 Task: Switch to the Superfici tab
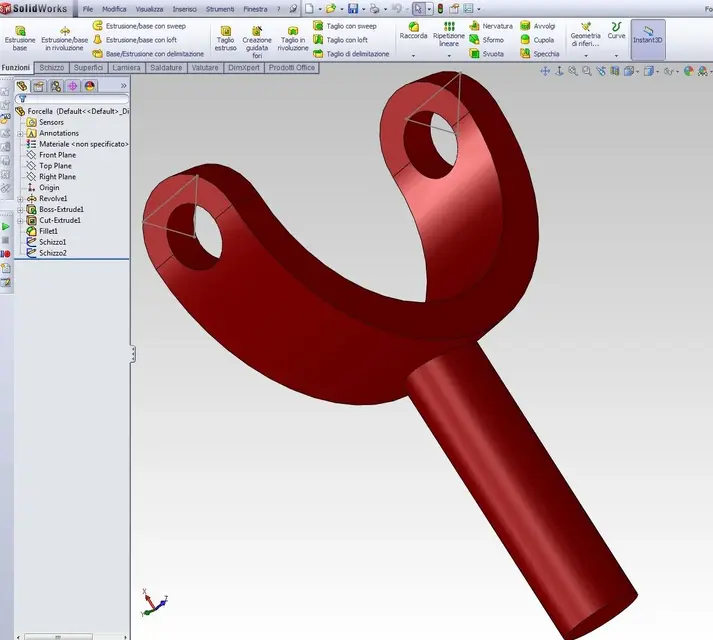88,68
